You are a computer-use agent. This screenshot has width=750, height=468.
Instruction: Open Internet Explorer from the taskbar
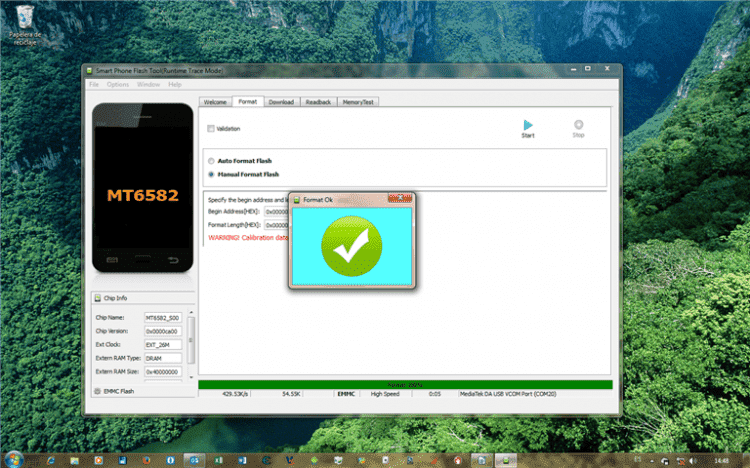[x=51, y=460]
